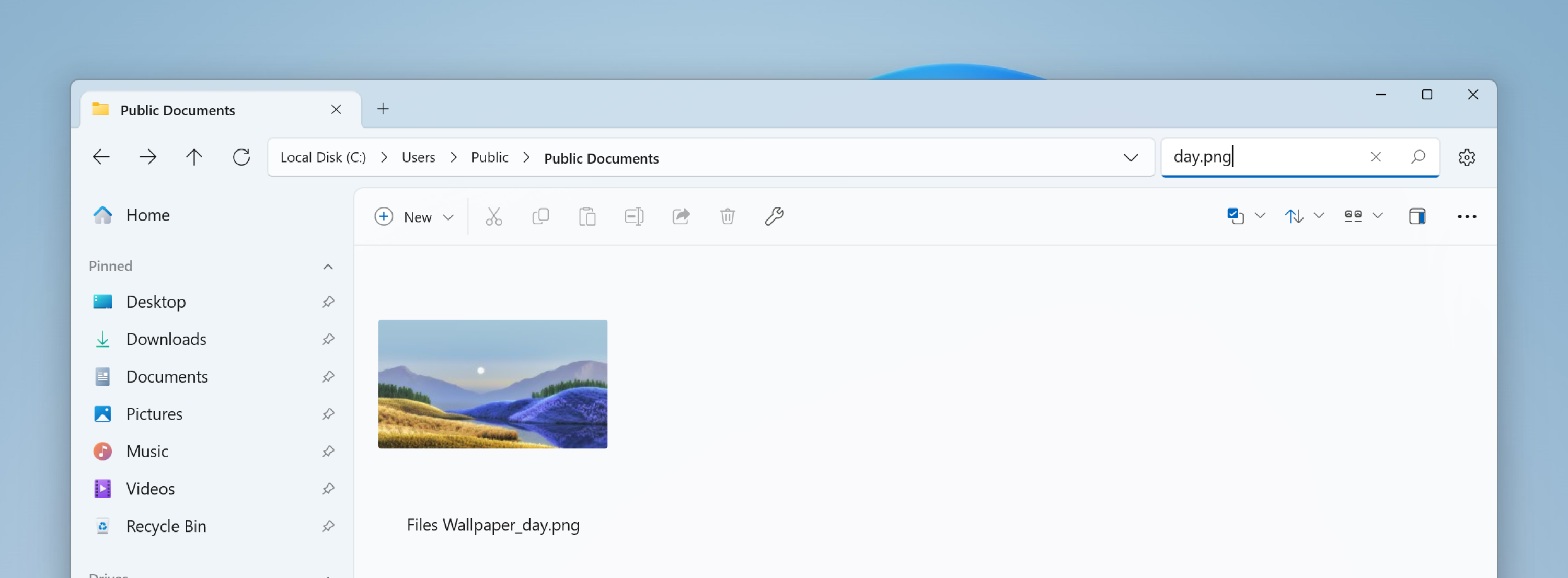
Task: Open properties via the wrench icon
Action: click(x=774, y=216)
